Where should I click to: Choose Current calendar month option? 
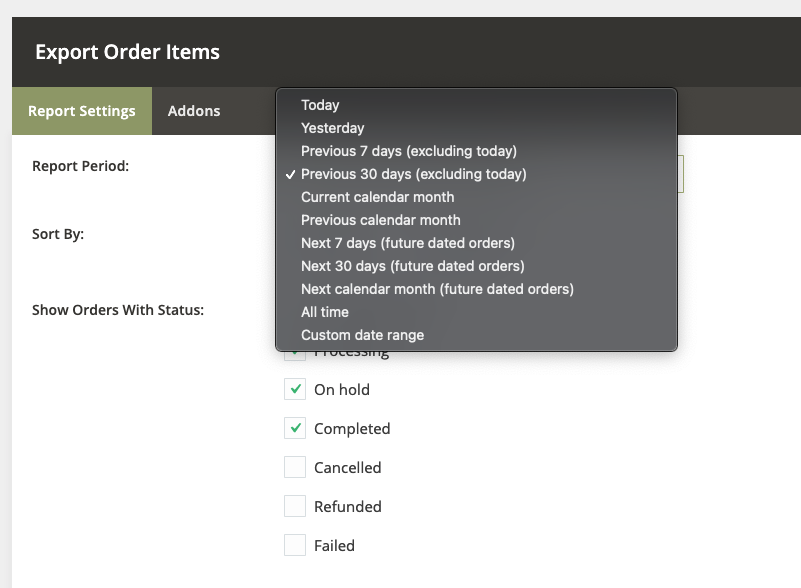pyautogui.click(x=377, y=197)
